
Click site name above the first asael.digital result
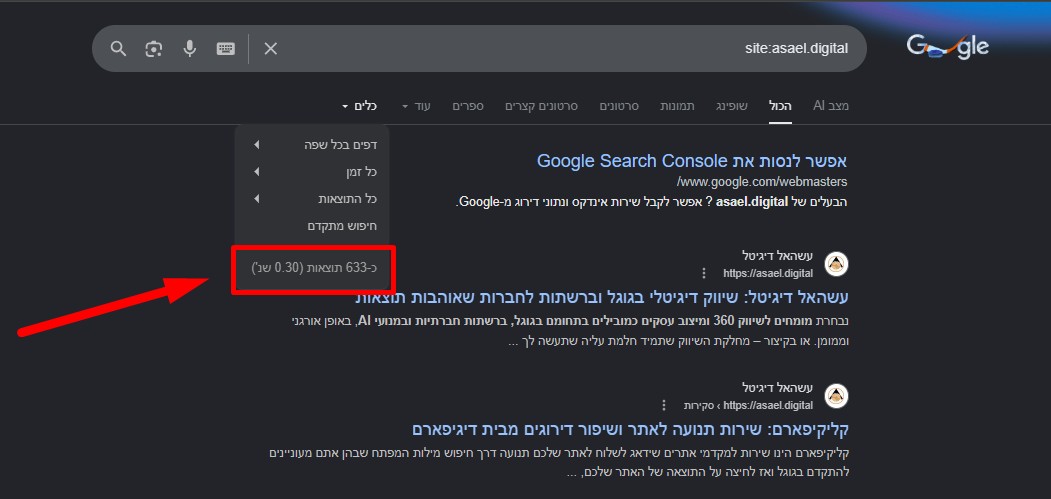(778, 256)
